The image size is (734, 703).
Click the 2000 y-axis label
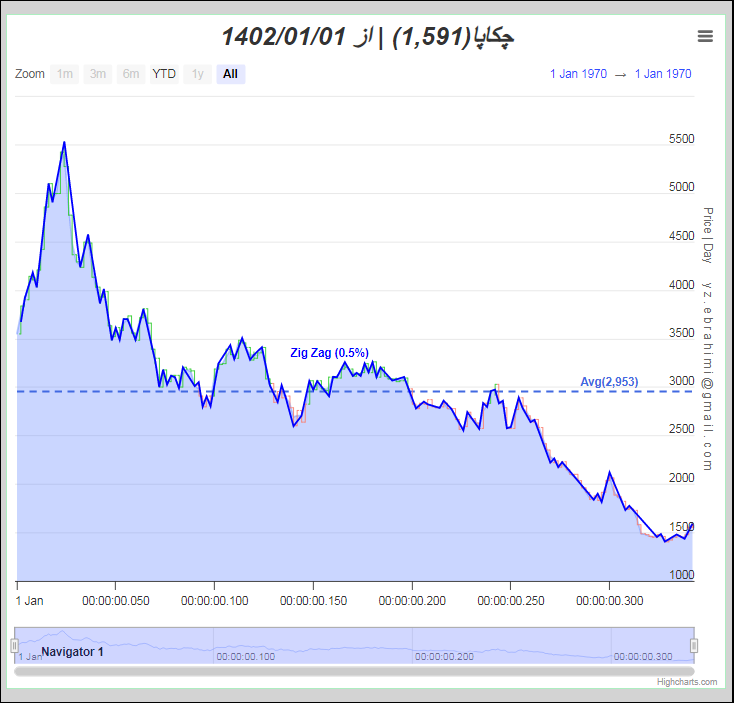pyautogui.click(x=681, y=478)
